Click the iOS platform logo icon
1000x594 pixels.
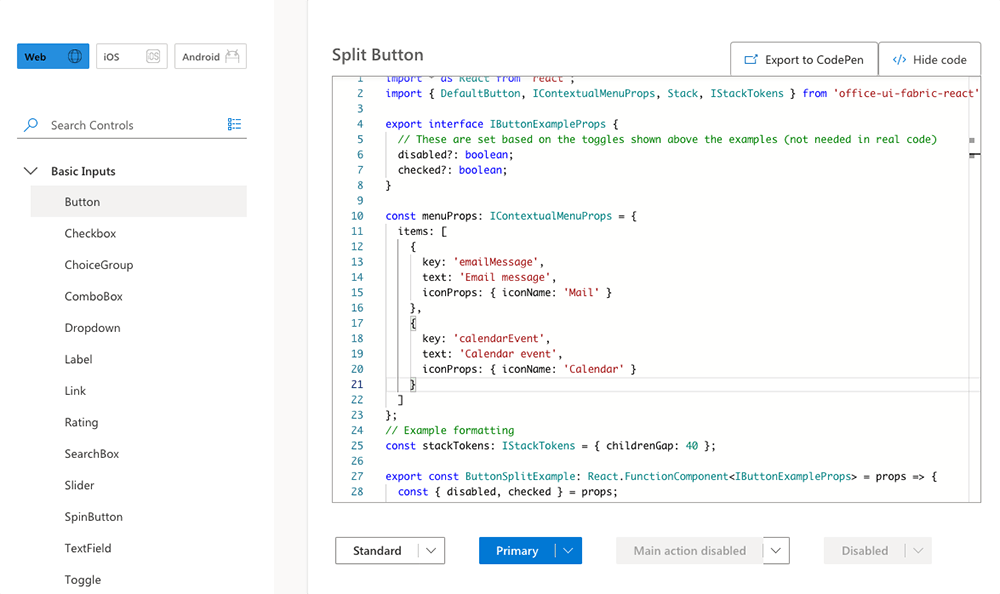[x=153, y=57]
